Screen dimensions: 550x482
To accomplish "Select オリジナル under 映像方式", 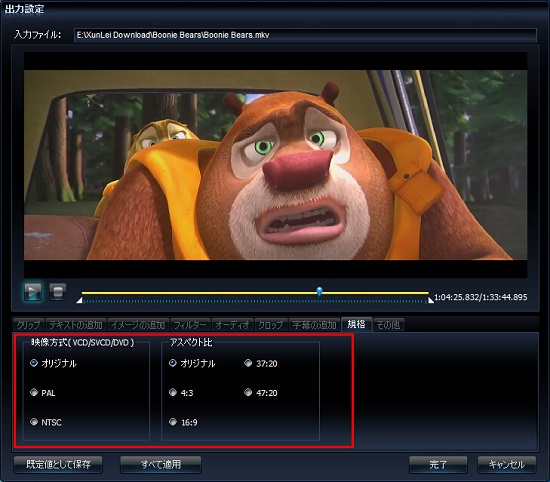I will tap(53, 363).
